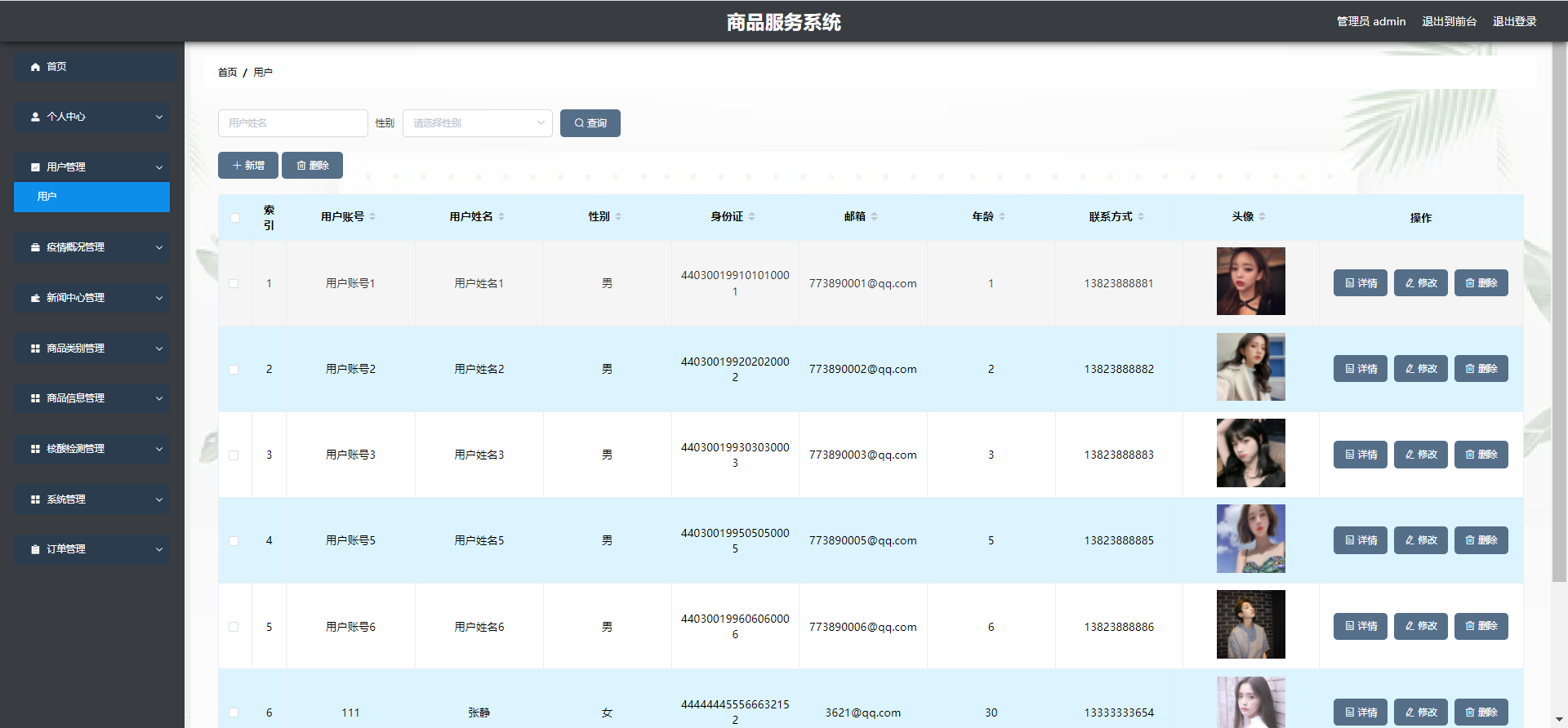Sort table by 邮箱 column arrows
Viewport: 1568px width, 728px height.
pyautogui.click(x=874, y=216)
